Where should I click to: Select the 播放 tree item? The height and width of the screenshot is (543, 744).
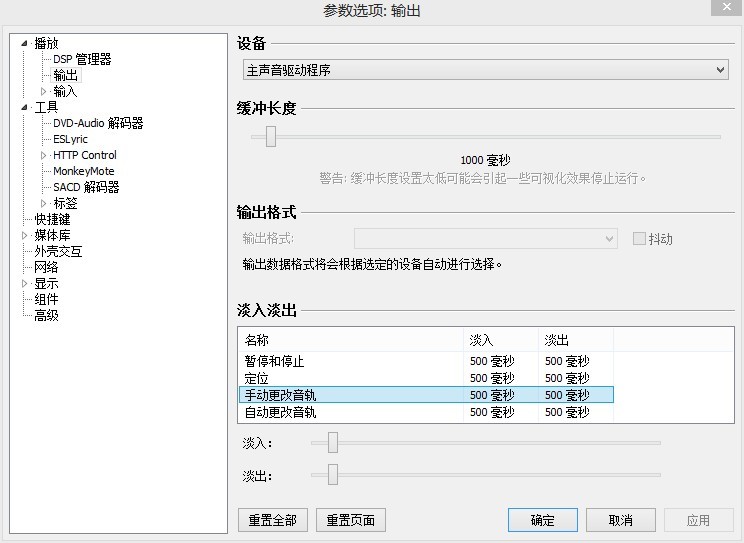click(x=46, y=43)
